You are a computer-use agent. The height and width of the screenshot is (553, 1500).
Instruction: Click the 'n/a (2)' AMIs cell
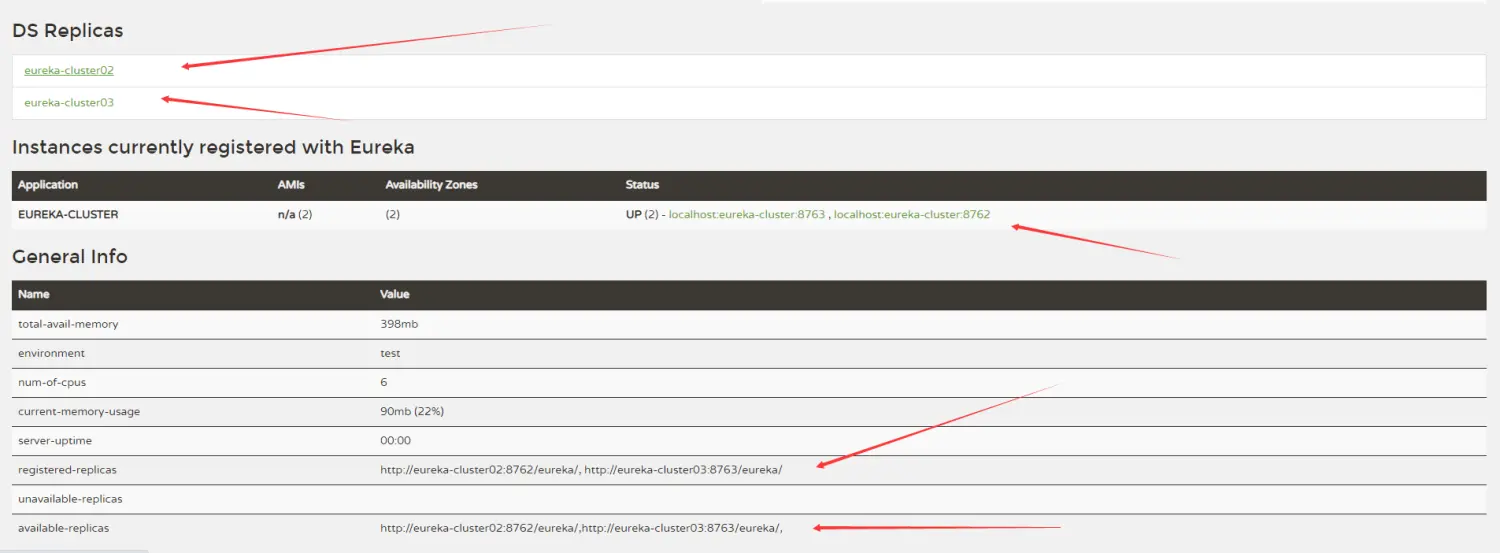point(295,214)
